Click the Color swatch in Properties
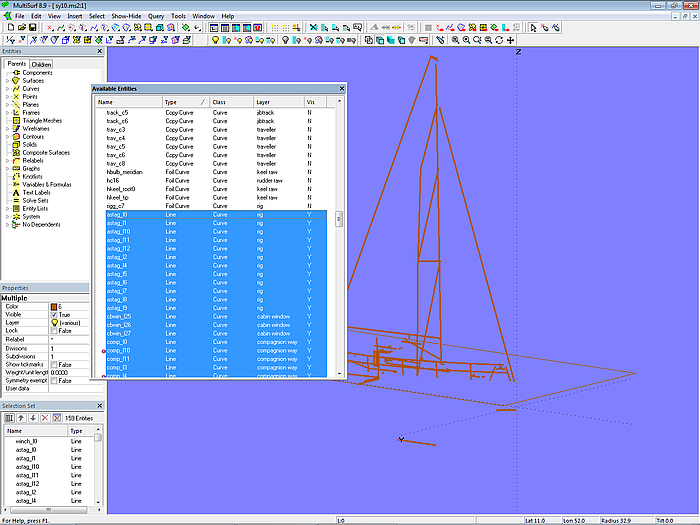Viewport: 700px width, 525px height. click(55, 306)
